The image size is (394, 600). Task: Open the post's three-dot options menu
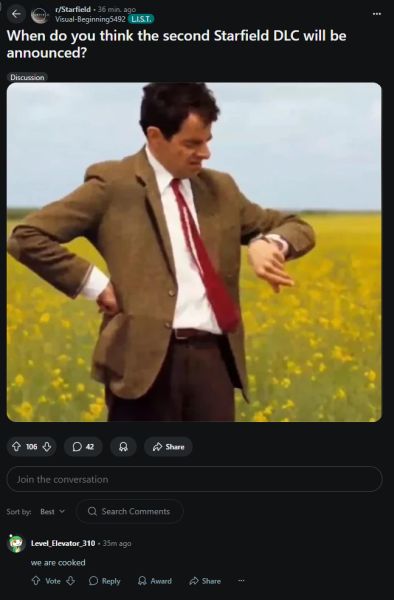pyautogui.click(x=377, y=14)
